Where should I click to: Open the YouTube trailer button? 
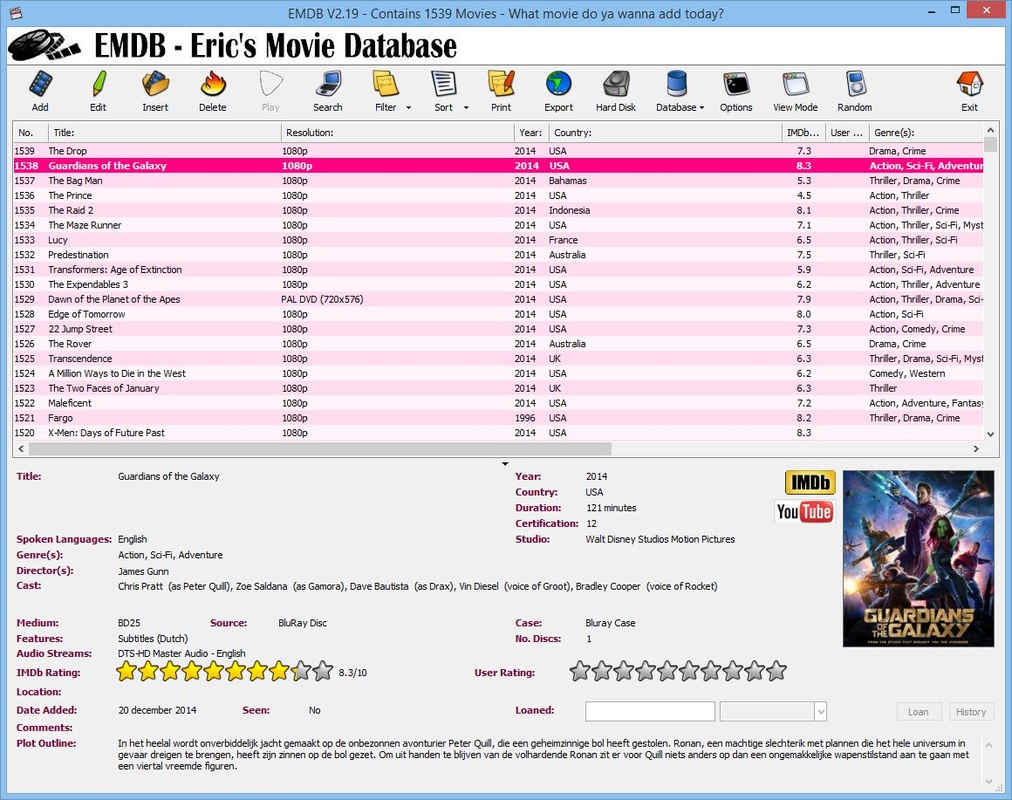coord(804,512)
